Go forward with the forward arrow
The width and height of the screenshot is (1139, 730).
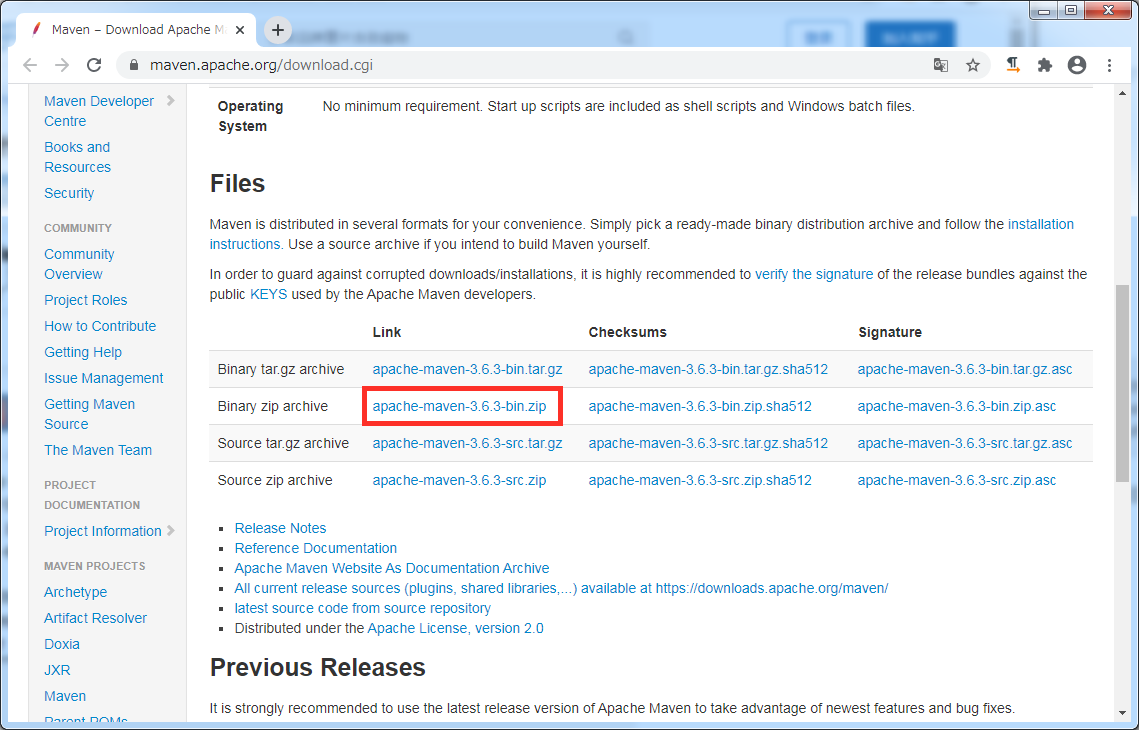tap(62, 65)
